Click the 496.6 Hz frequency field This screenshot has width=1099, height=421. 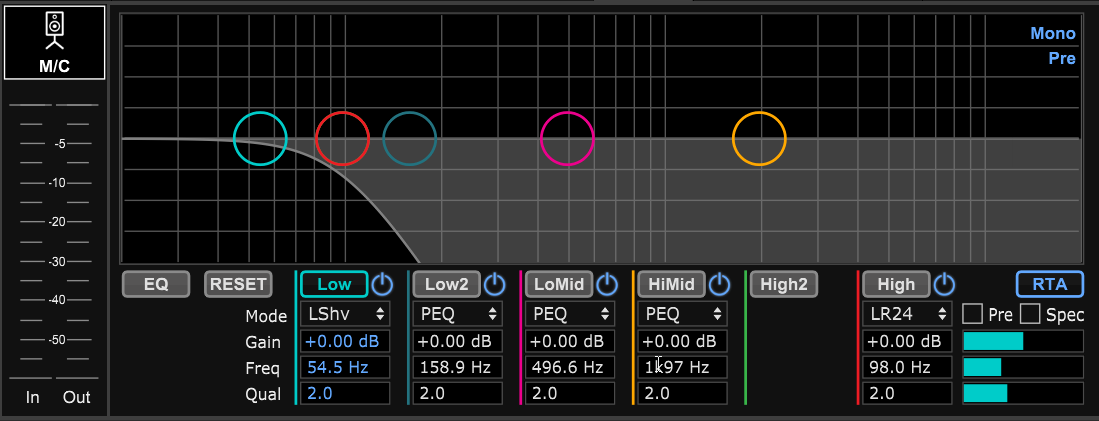(x=570, y=367)
